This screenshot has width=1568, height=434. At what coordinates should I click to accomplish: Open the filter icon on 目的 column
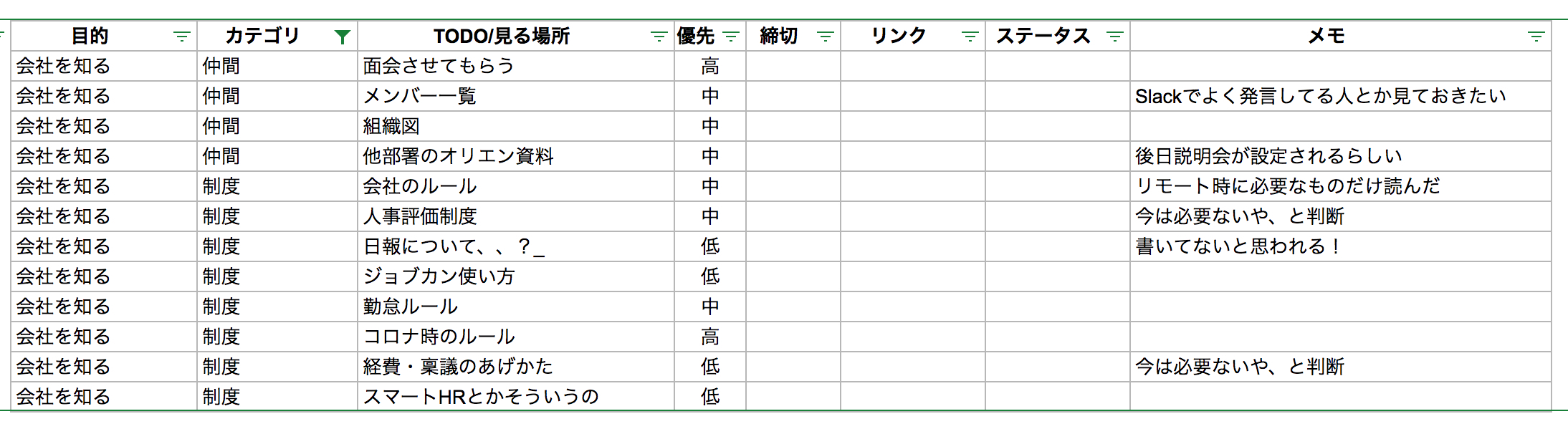182,34
